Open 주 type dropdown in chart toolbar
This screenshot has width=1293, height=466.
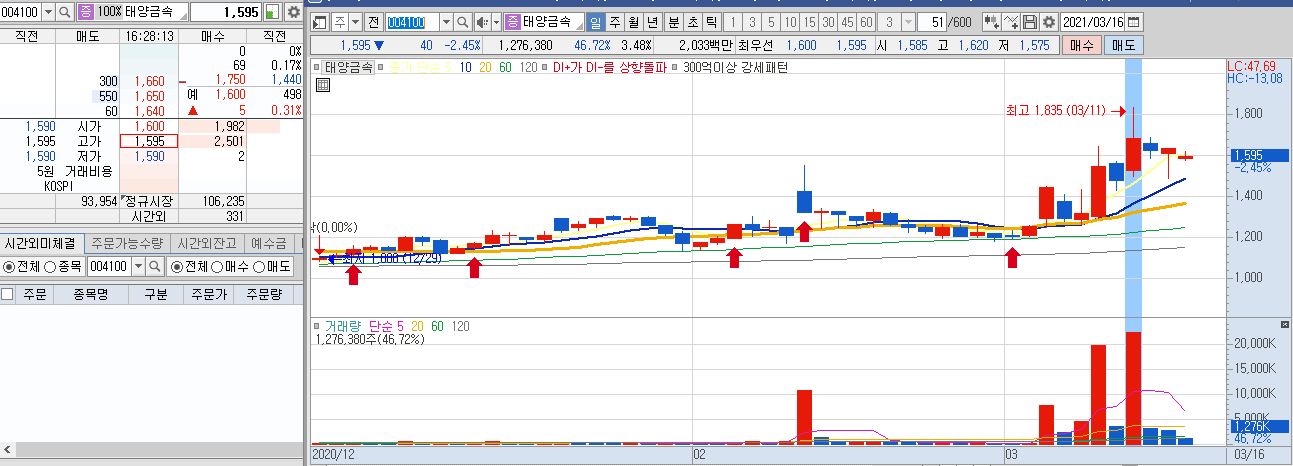pyautogui.click(x=355, y=21)
